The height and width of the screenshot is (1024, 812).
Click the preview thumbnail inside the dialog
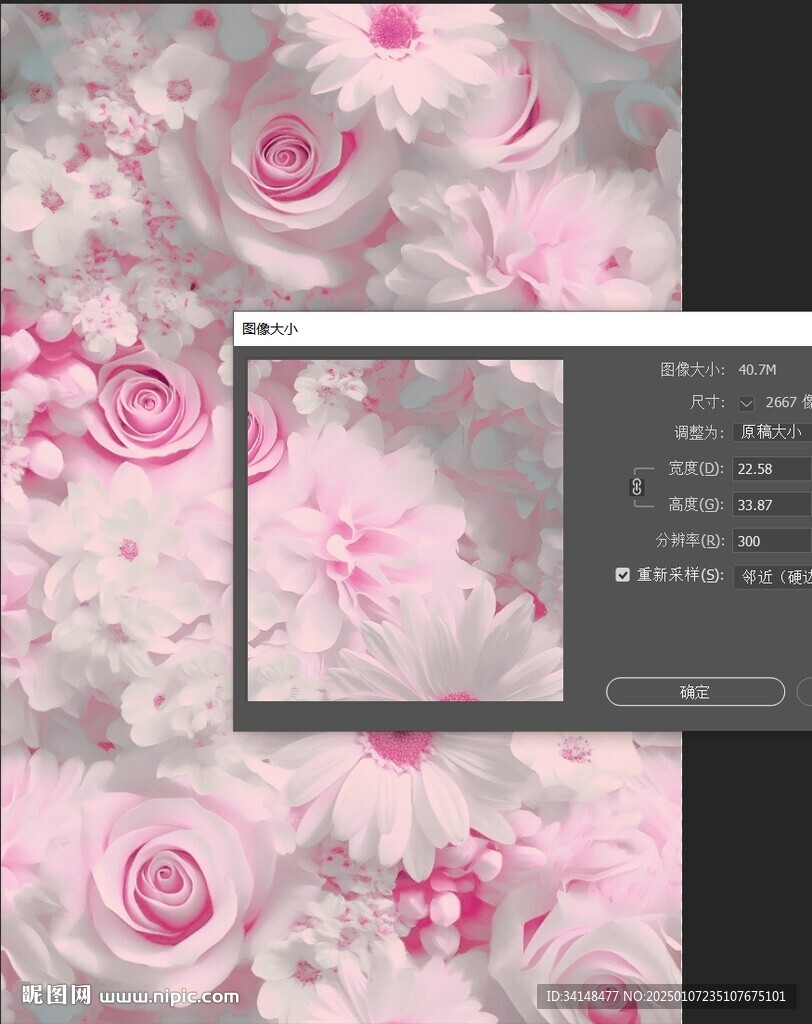405,530
